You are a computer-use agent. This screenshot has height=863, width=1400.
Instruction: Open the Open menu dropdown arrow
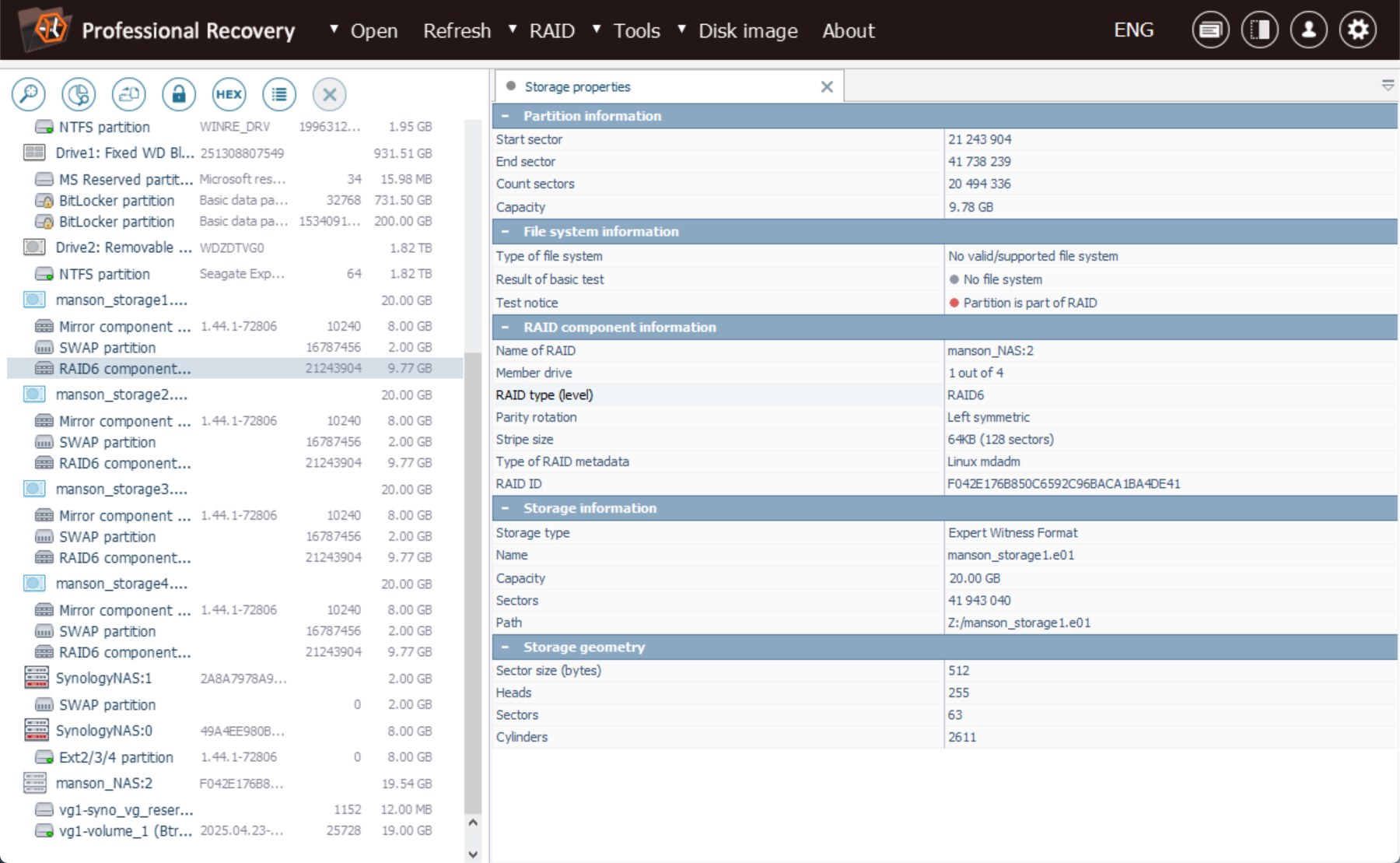(x=334, y=29)
